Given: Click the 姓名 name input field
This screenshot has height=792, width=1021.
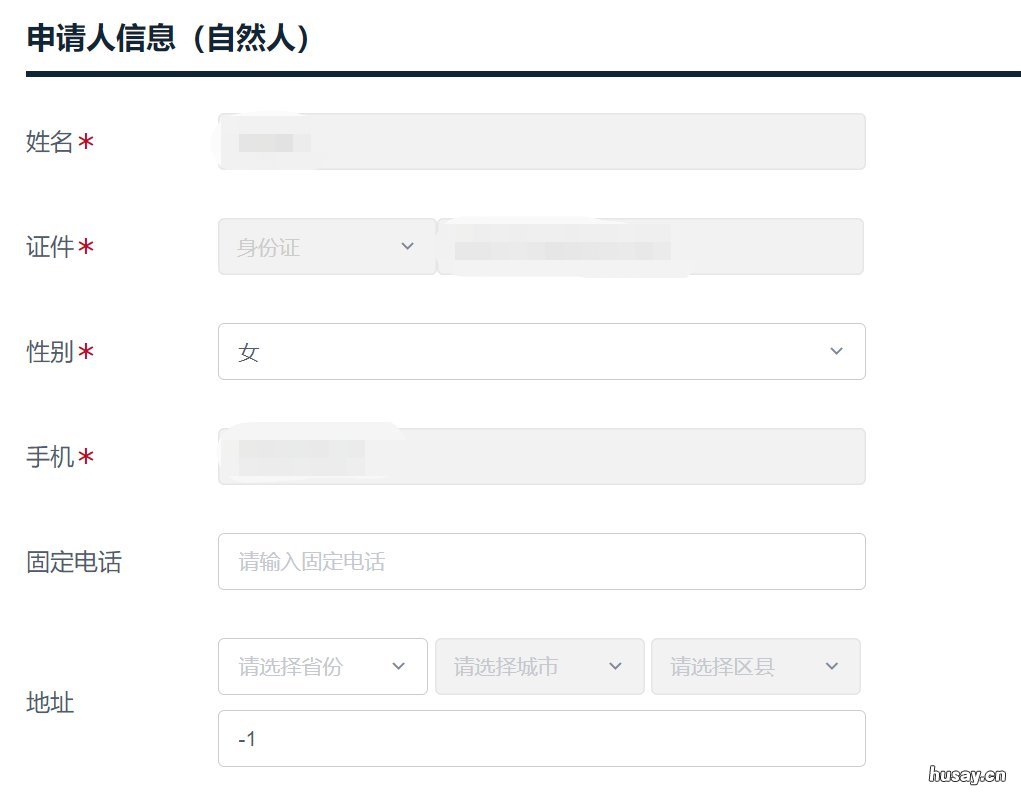Looking at the screenshot, I should coord(541,142).
